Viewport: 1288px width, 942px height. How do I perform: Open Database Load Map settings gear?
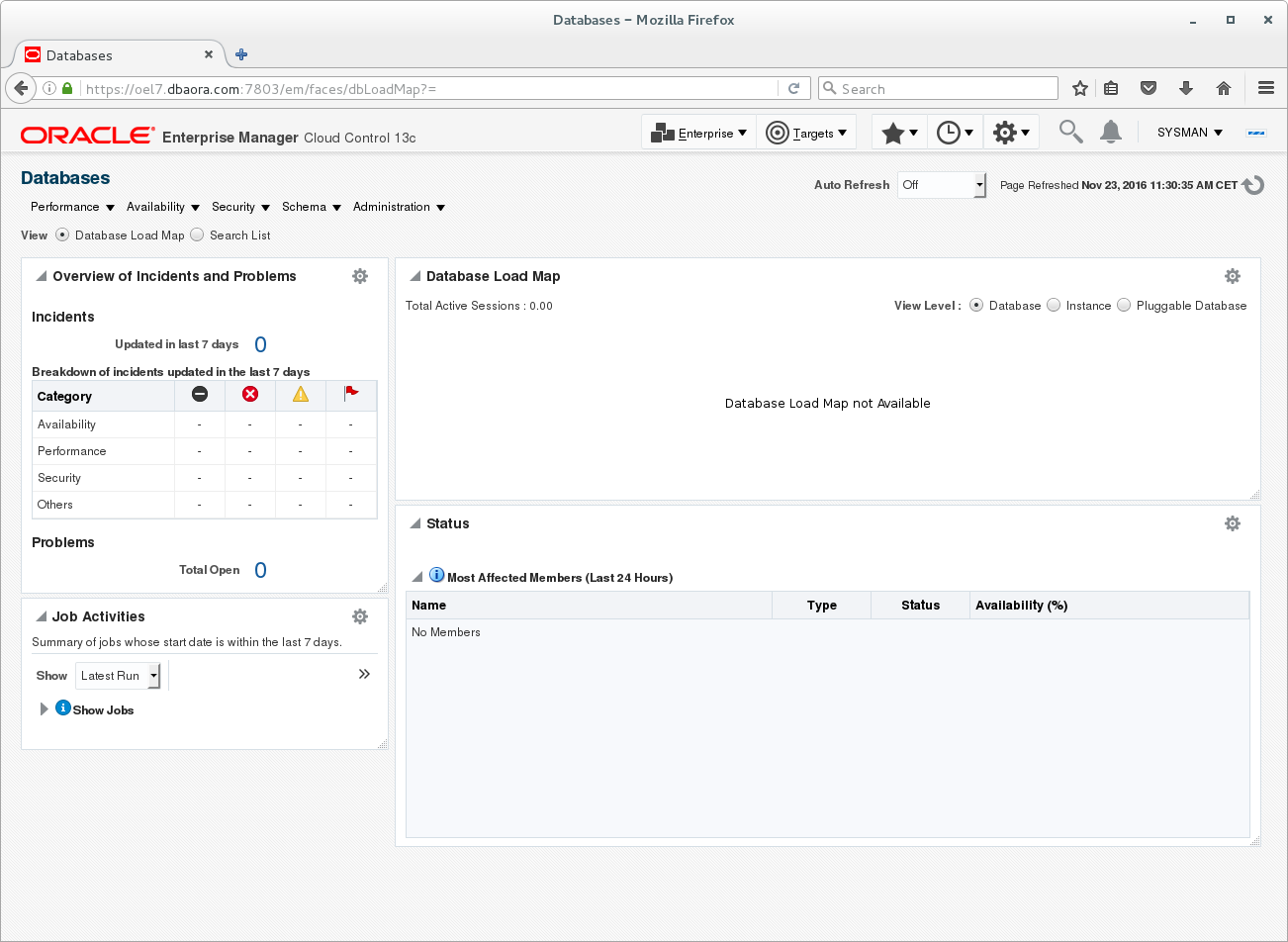pyautogui.click(x=1233, y=276)
